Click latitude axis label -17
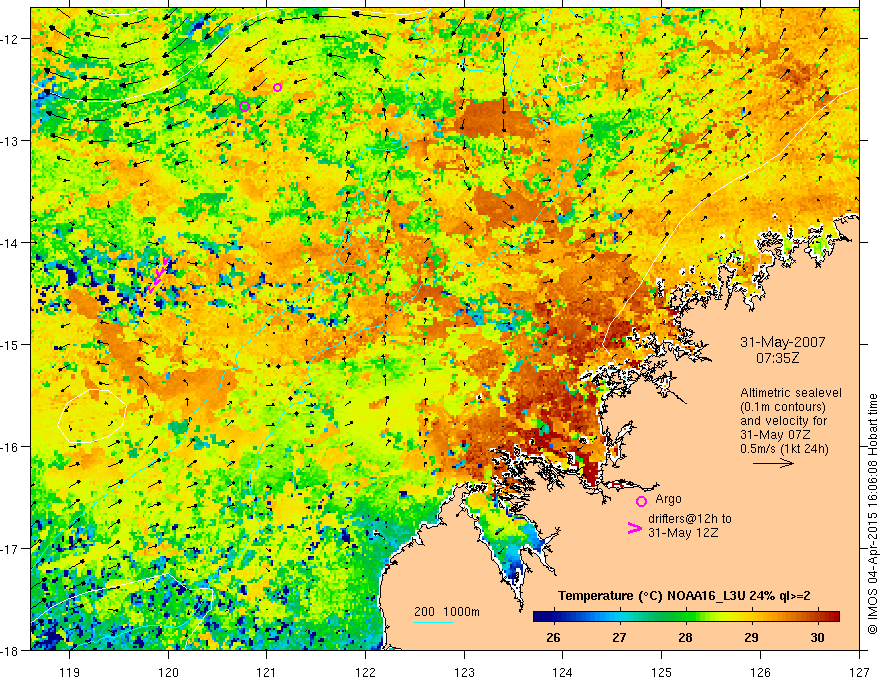880x680 pixels. click(11, 548)
